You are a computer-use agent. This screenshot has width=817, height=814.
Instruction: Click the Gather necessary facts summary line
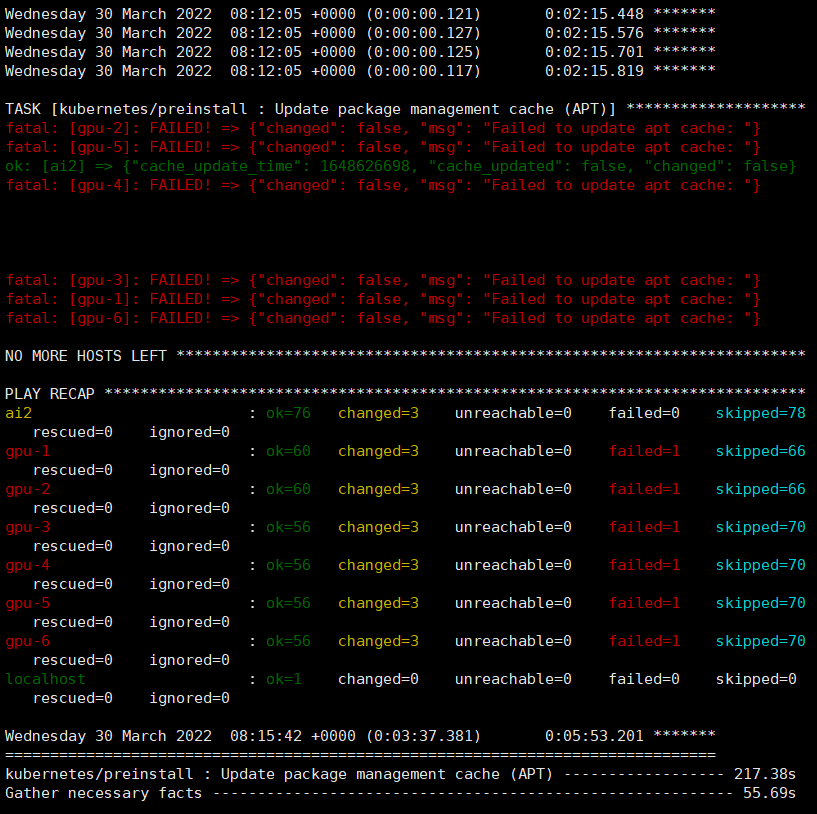(x=400, y=793)
